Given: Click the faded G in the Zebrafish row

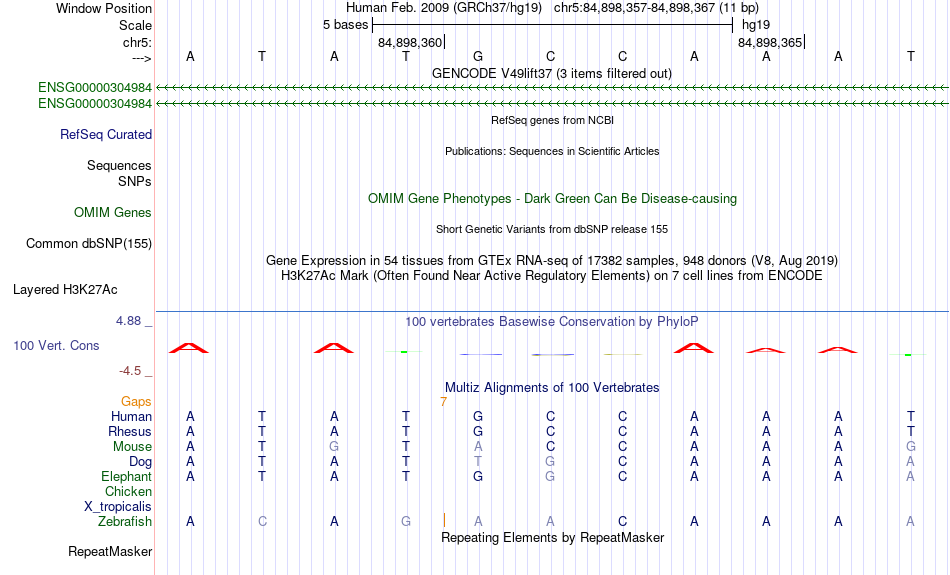Looking at the screenshot, I should point(406,521).
